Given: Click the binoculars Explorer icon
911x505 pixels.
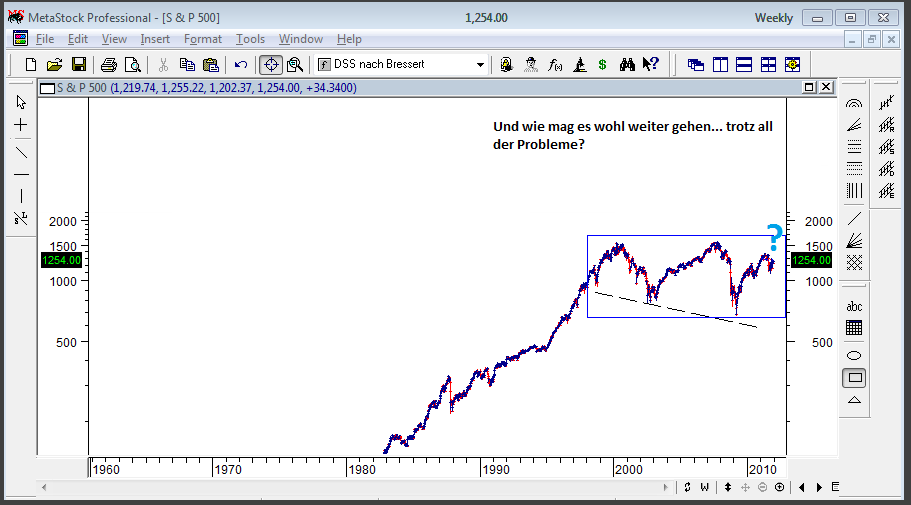Looking at the screenshot, I should [x=628, y=65].
